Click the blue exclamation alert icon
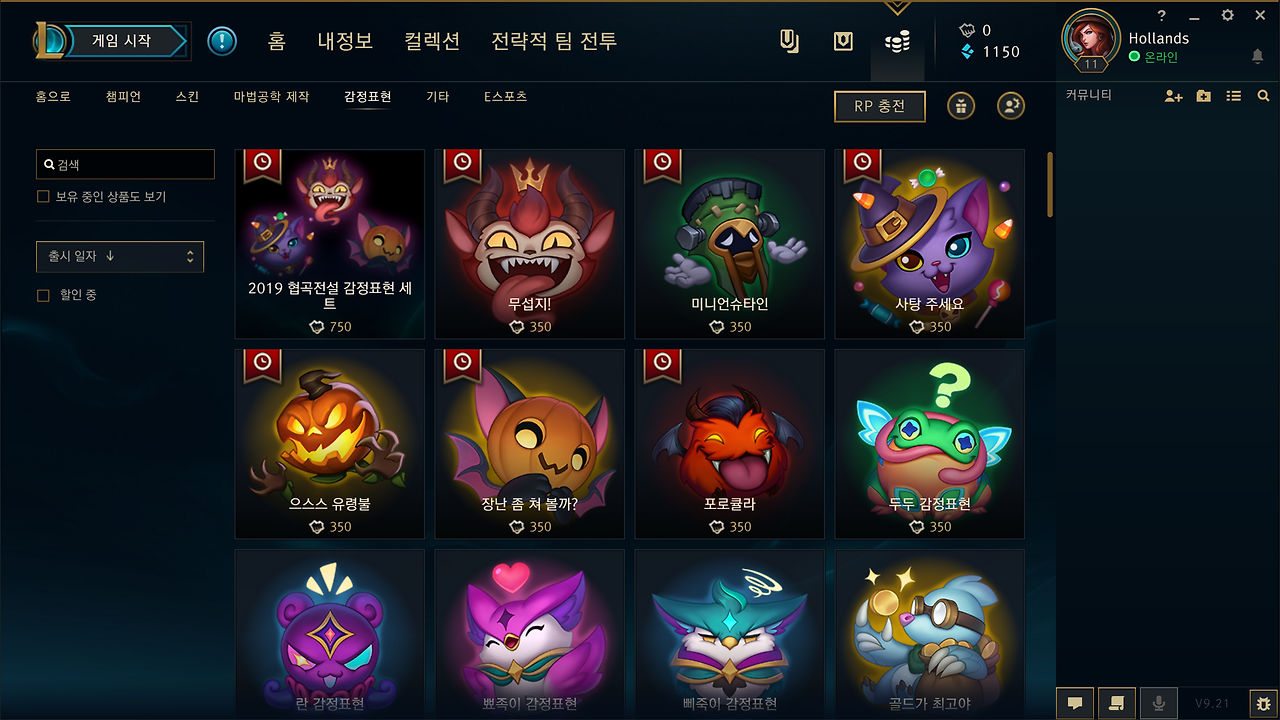Image resolution: width=1280 pixels, height=720 pixels. pos(222,41)
